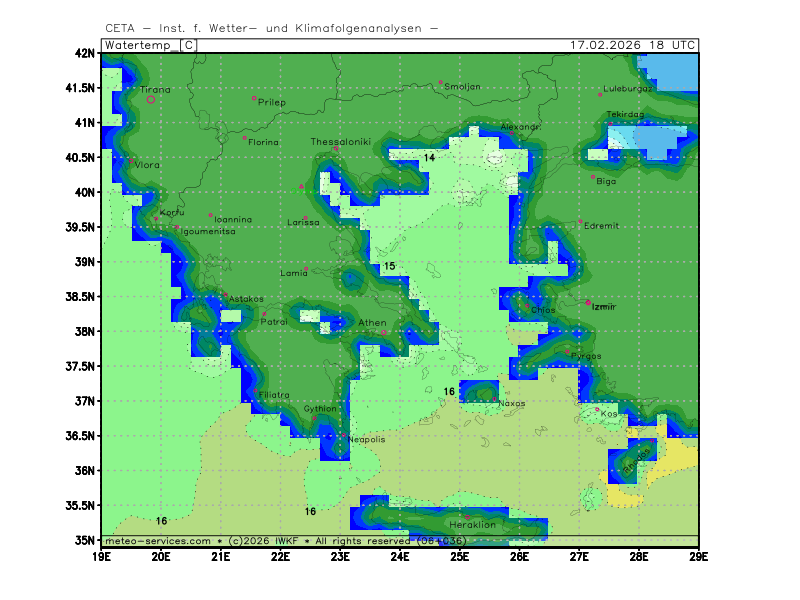Viewport: 800px width, 600px height.
Task: Select the 14 isotherm contour label
Action: click(x=429, y=158)
